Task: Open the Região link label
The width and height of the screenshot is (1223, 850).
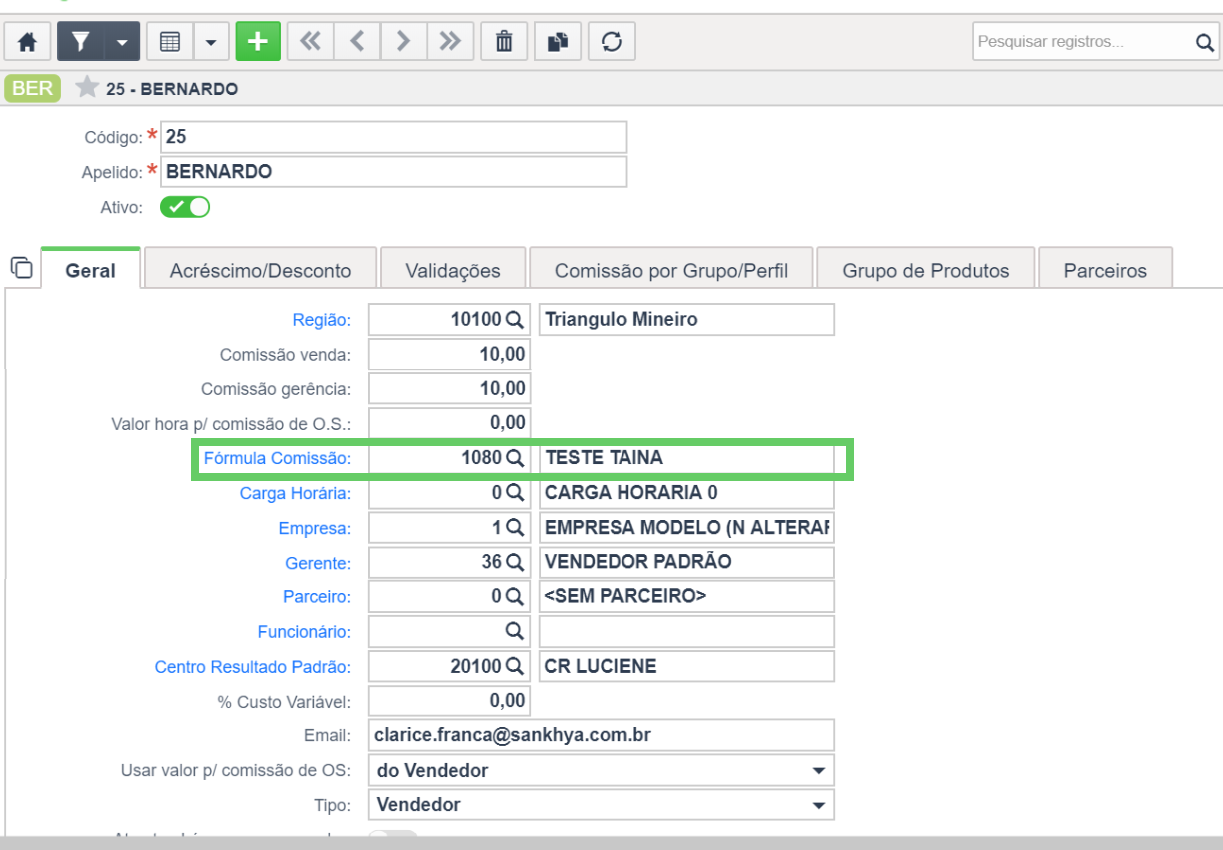Action: coord(321,320)
